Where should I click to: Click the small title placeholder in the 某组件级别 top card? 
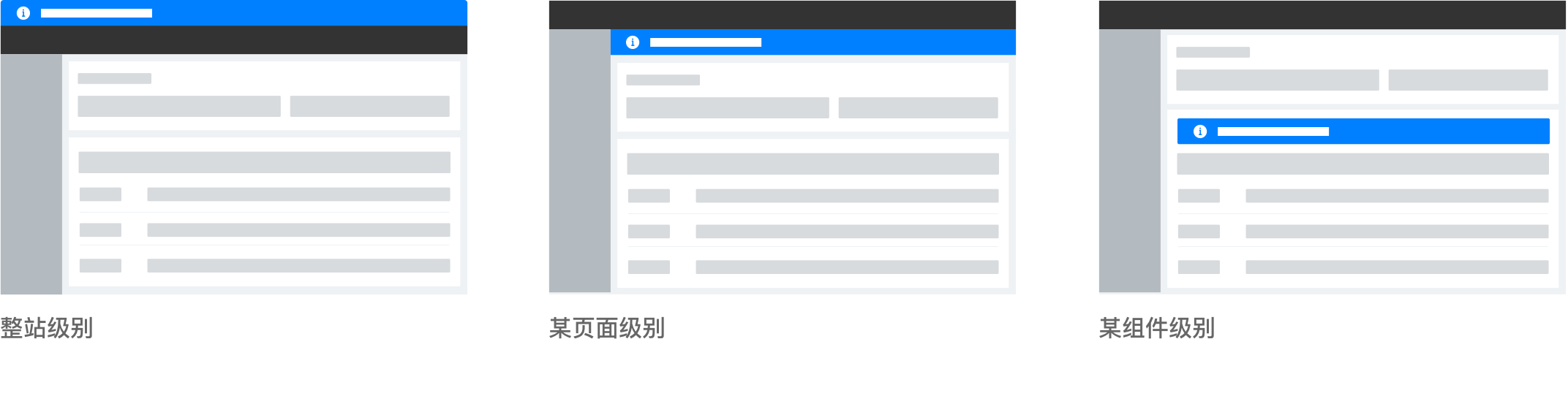[x=1213, y=53]
